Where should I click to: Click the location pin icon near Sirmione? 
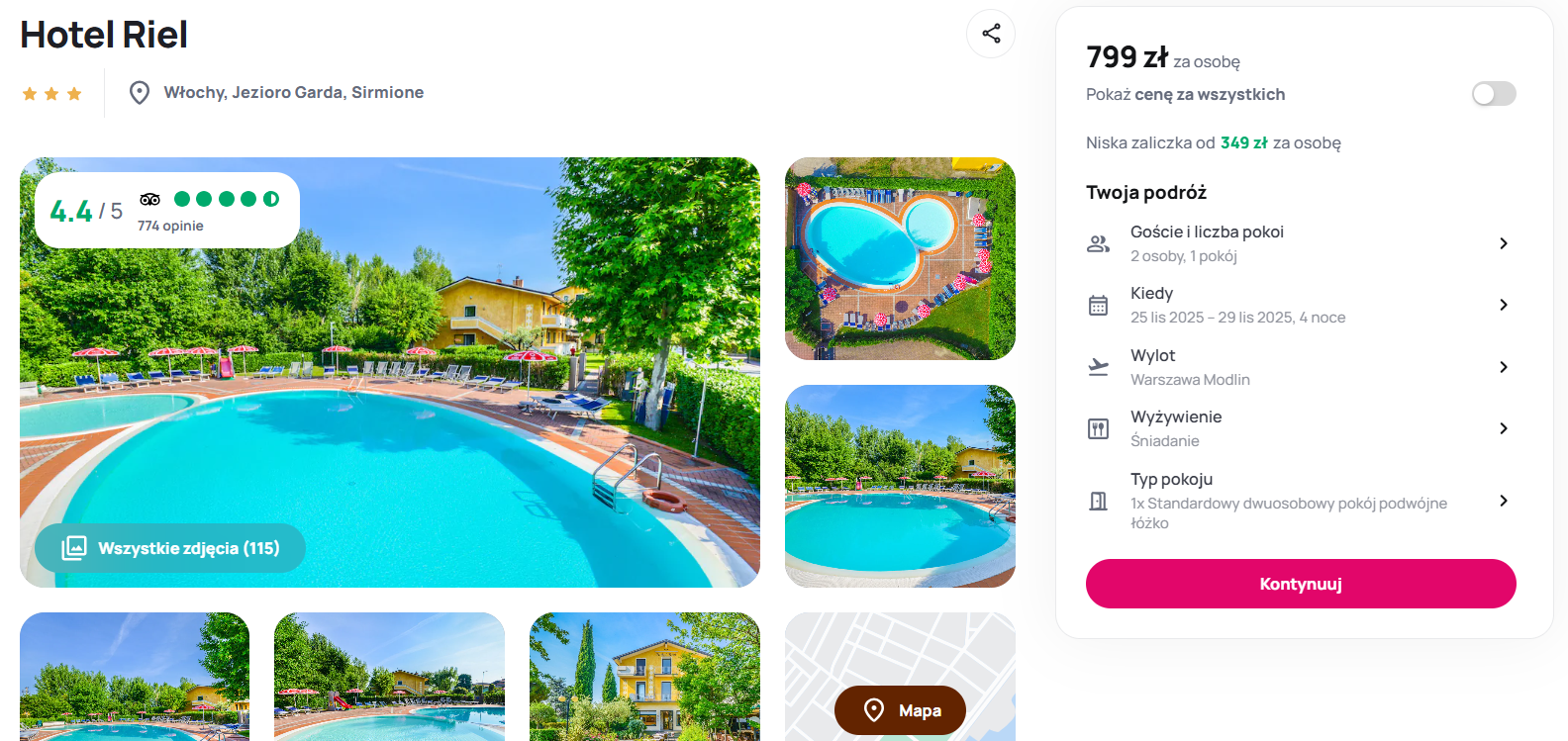[140, 93]
